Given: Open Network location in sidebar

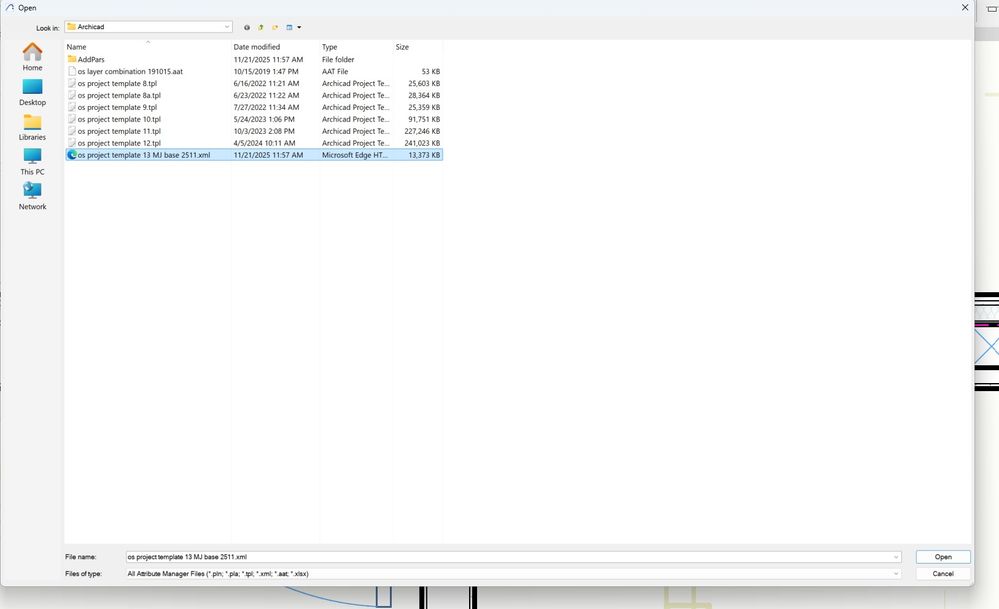Looking at the screenshot, I should pyautogui.click(x=32, y=196).
